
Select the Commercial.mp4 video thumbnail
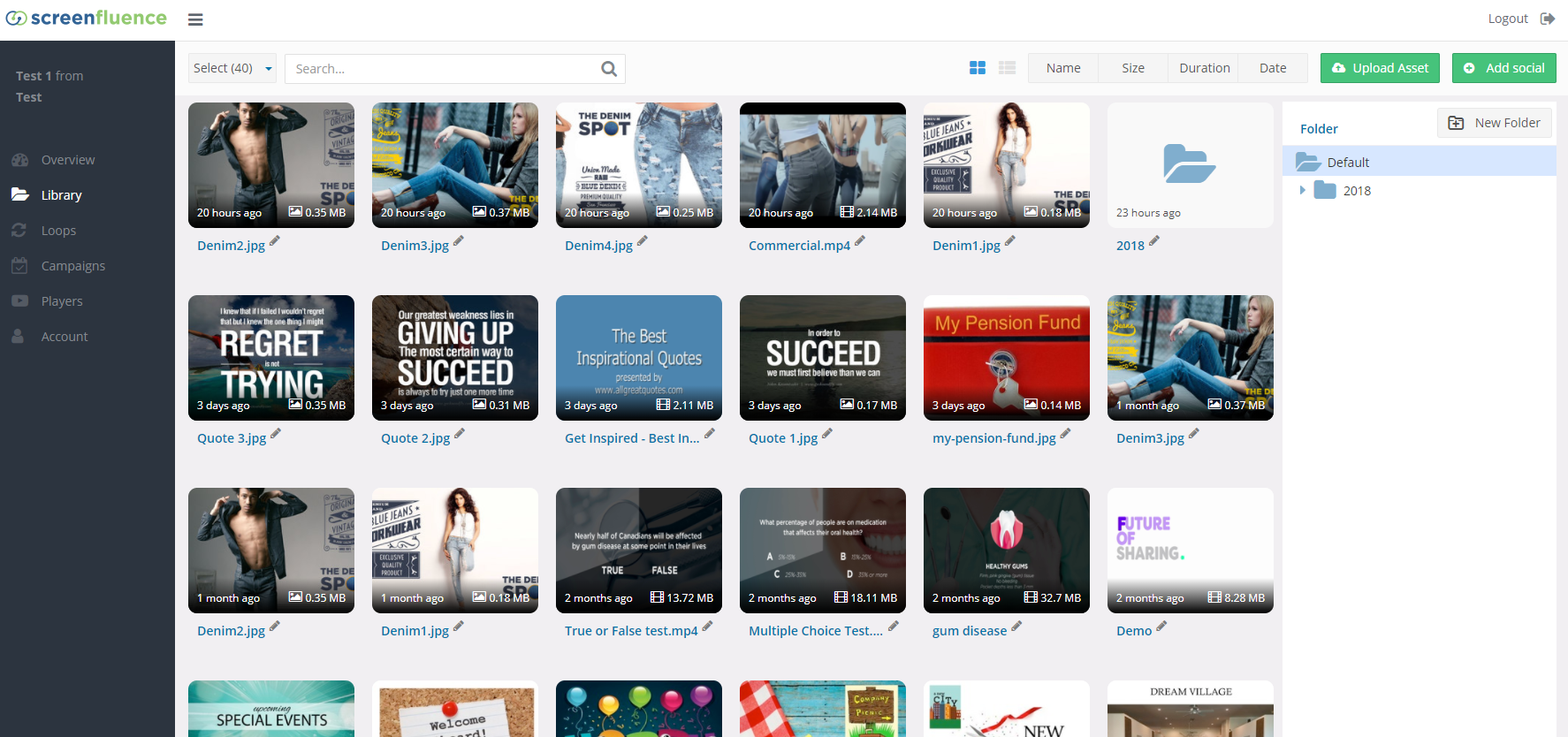click(823, 165)
